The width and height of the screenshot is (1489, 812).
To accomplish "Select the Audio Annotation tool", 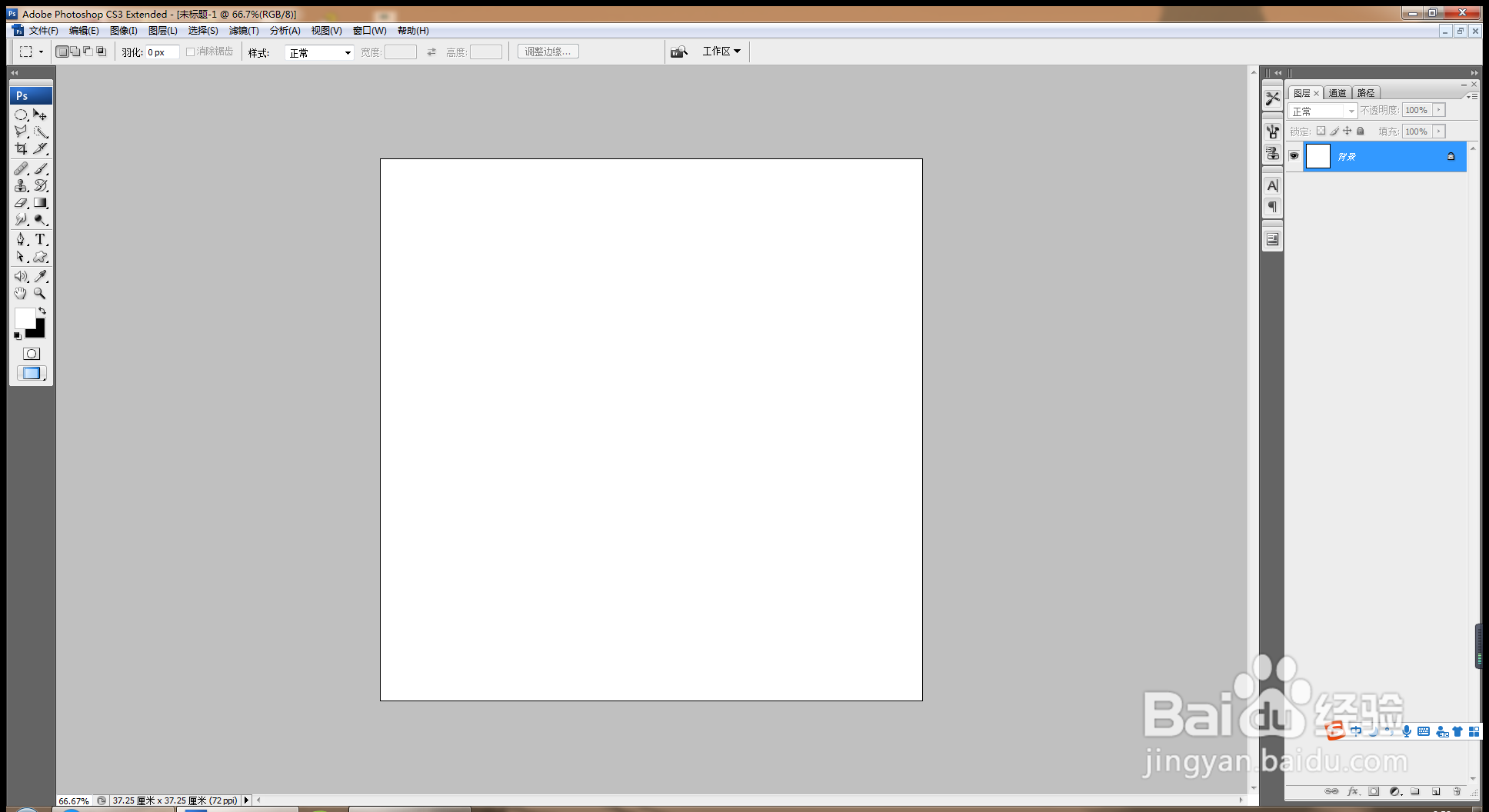I will (x=22, y=276).
